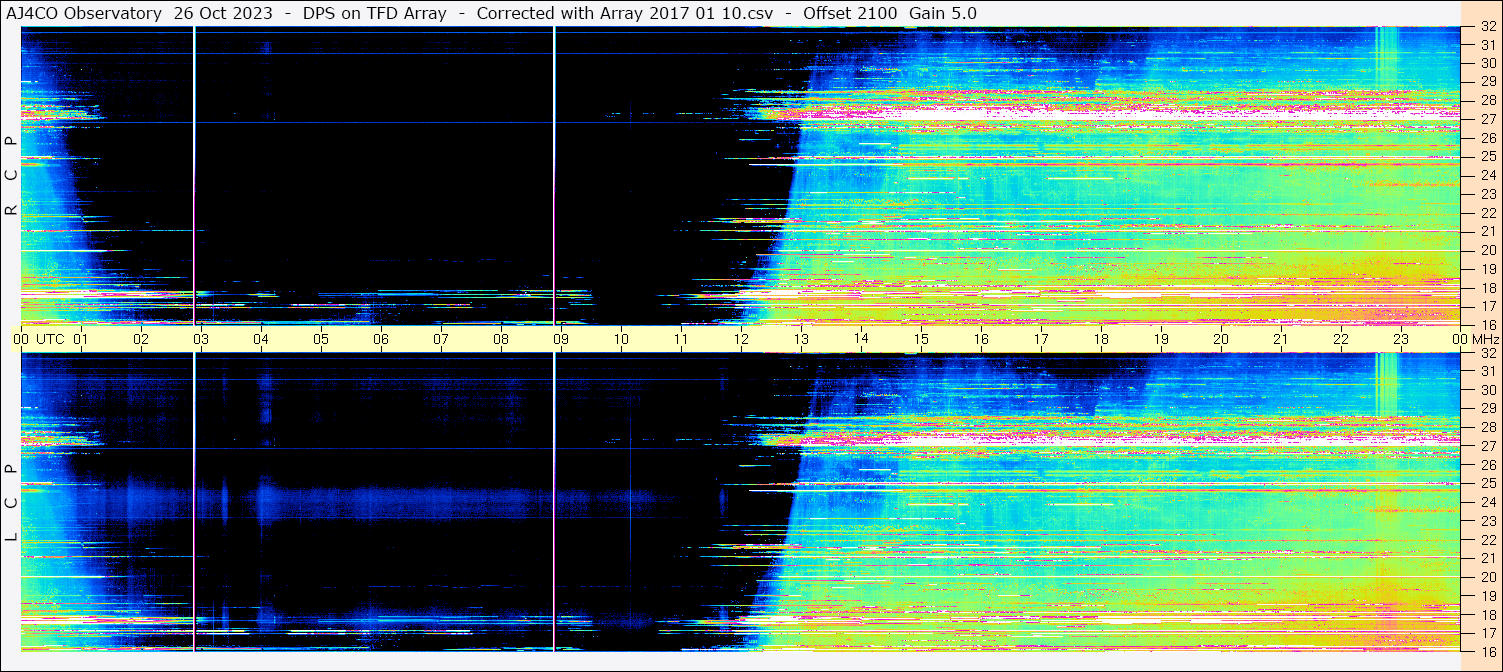The width and height of the screenshot is (1503, 672).
Task: Click the AJ4CO Observatory title text
Action: click(85, 13)
